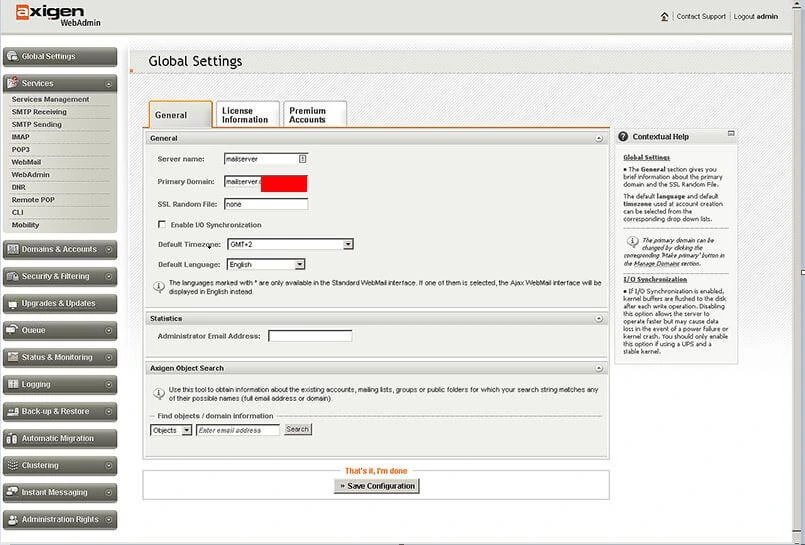Click the Contextual Help question mark icon

[623, 137]
